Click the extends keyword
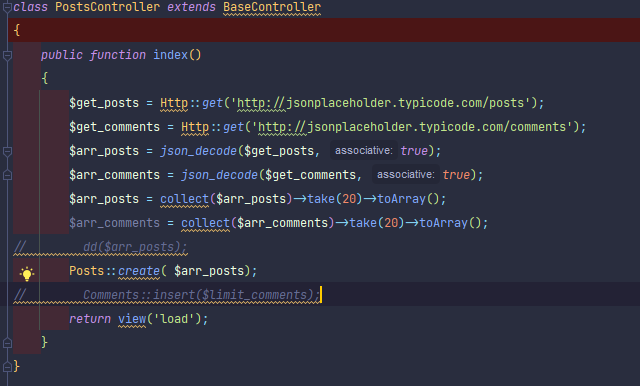This screenshot has width=640, height=386. tap(191, 7)
